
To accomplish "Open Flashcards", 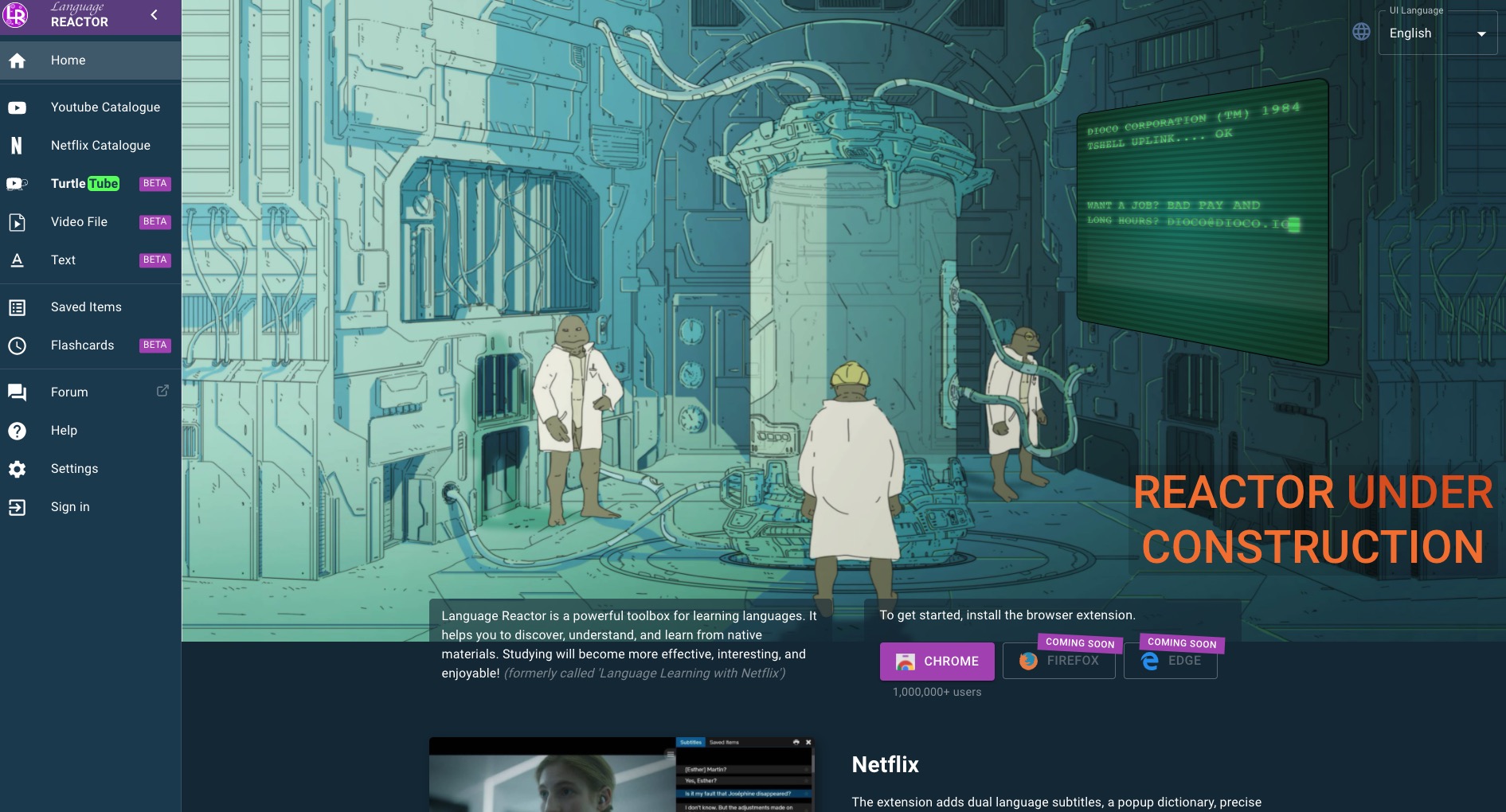I will (x=91, y=345).
